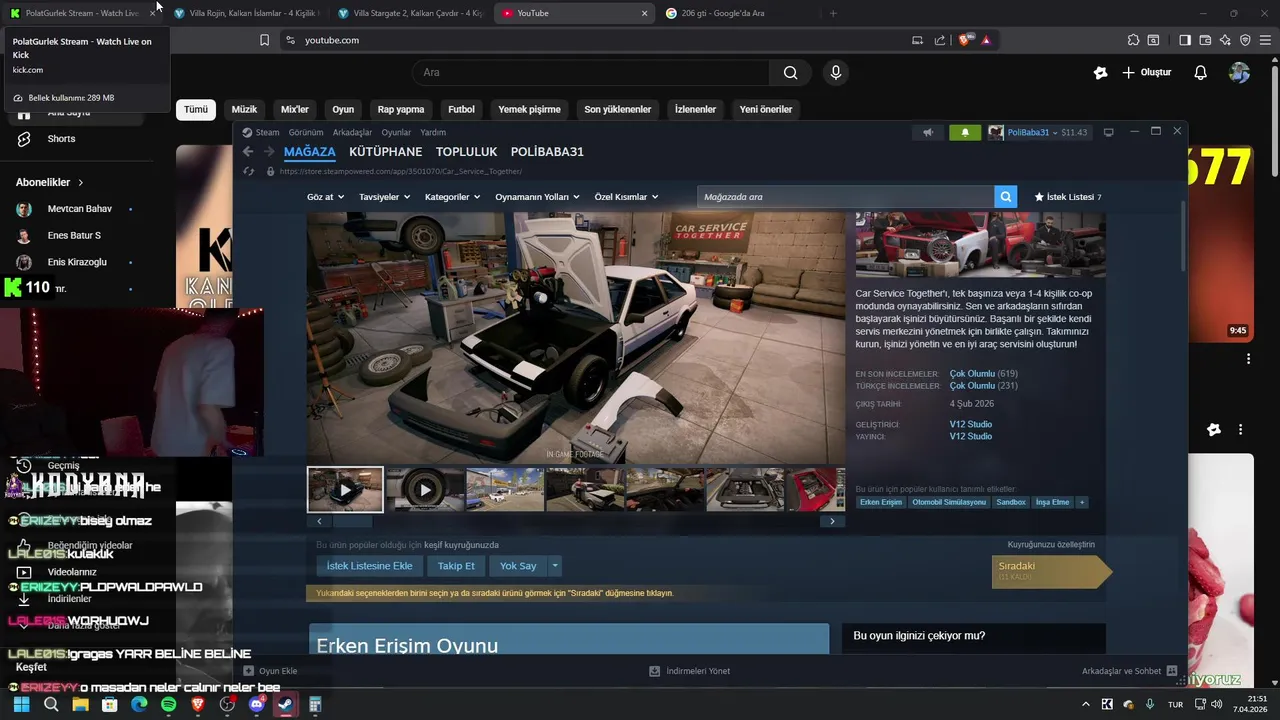This screenshot has width=1280, height=720.
Task: Switch Steam to Big Picture mode
Action: [1108, 132]
